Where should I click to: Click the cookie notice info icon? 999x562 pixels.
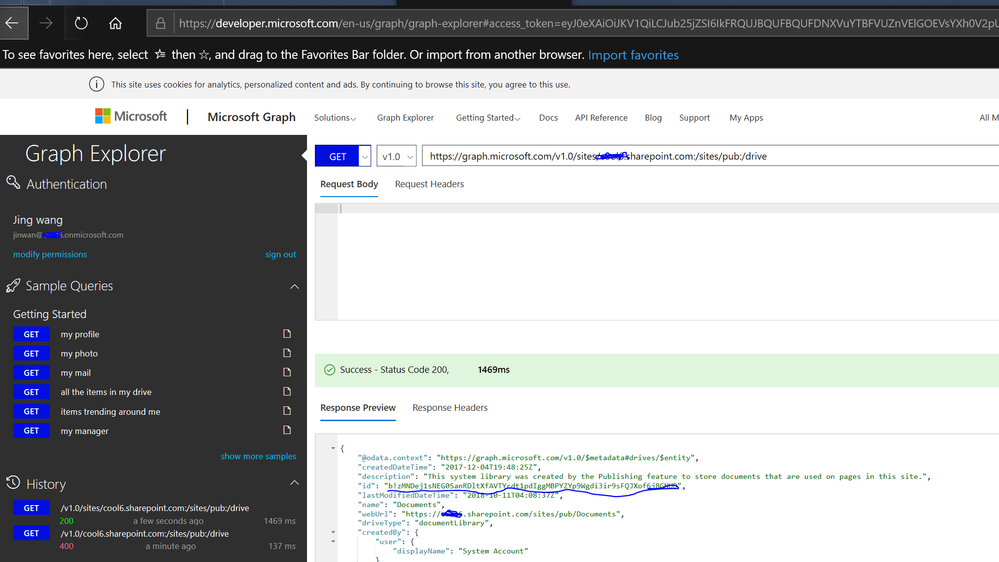pos(96,84)
